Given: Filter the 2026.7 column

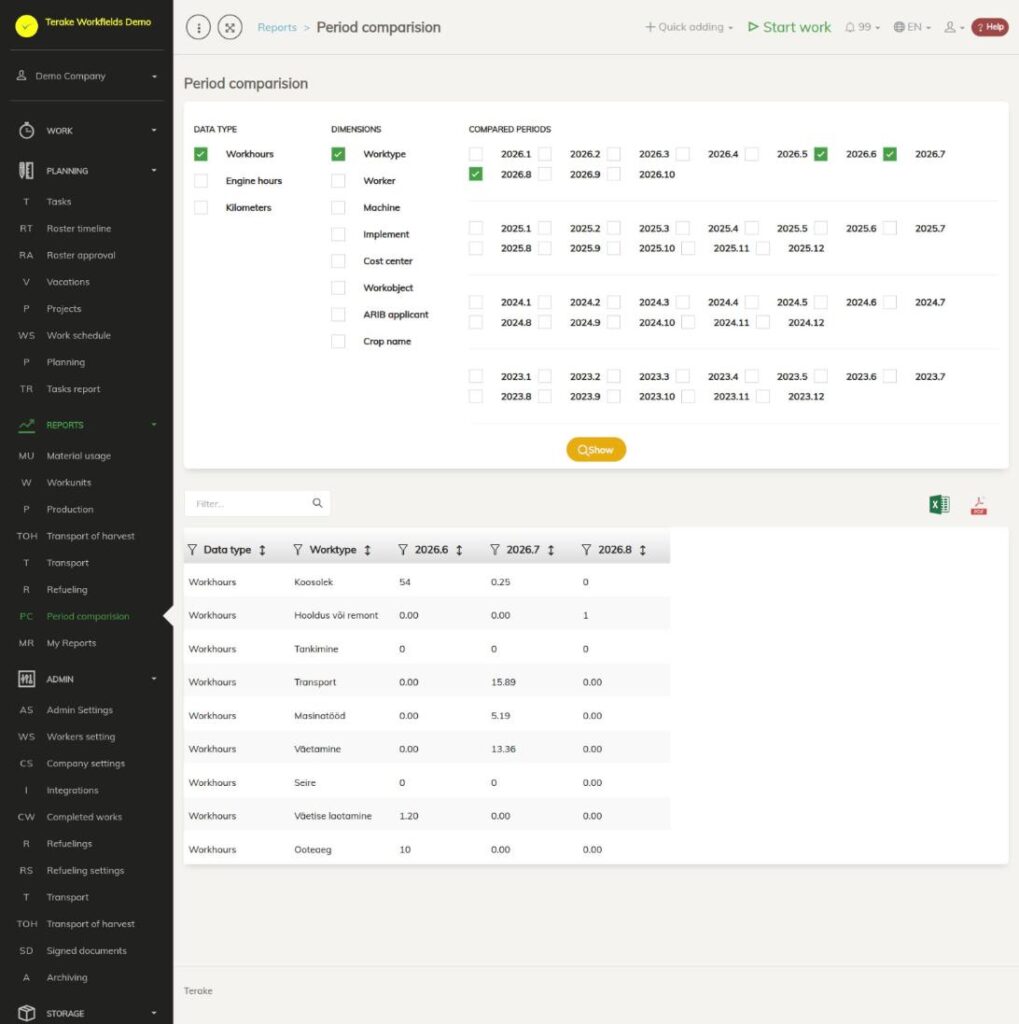Looking at the screenshot, I should coord(494,550).
